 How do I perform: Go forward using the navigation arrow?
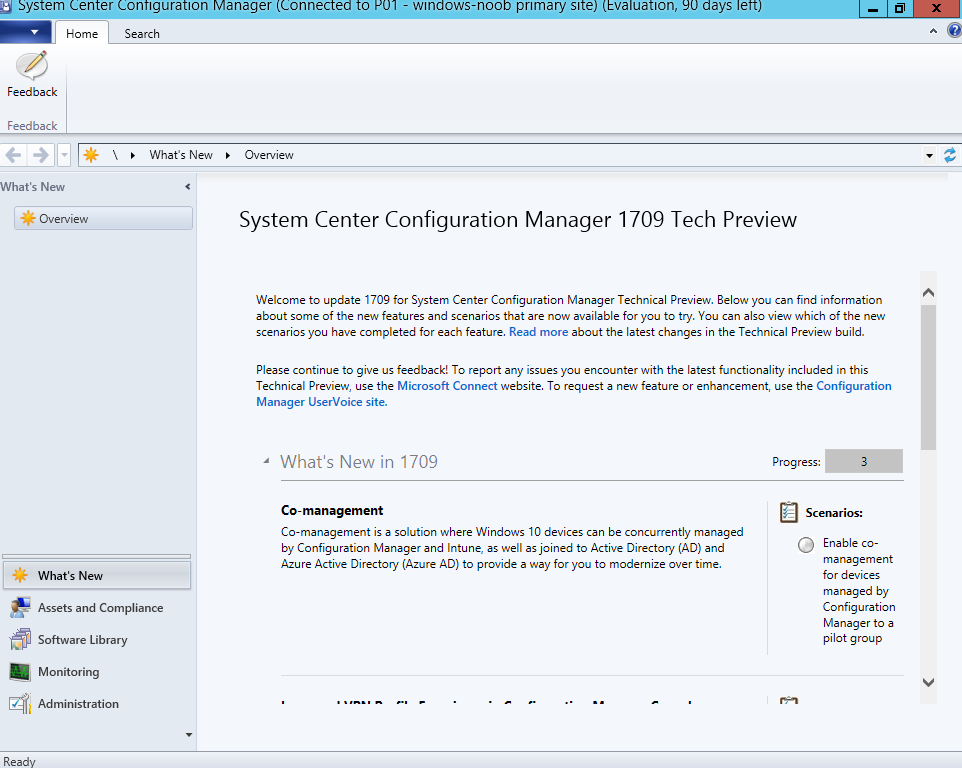coord(40,155)
